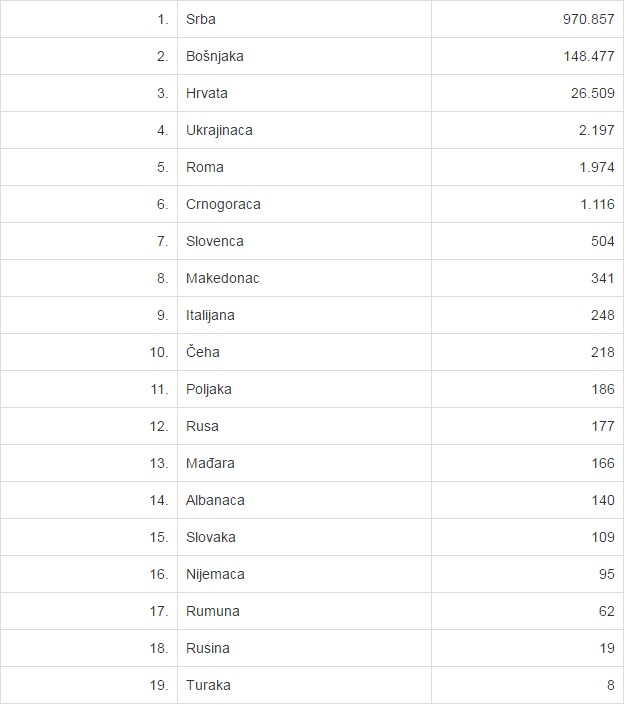Image resolution: width=626 pixels, height=705 pixels.
Task: Click the Hrvata table cell
Action: tap(207, 93)
